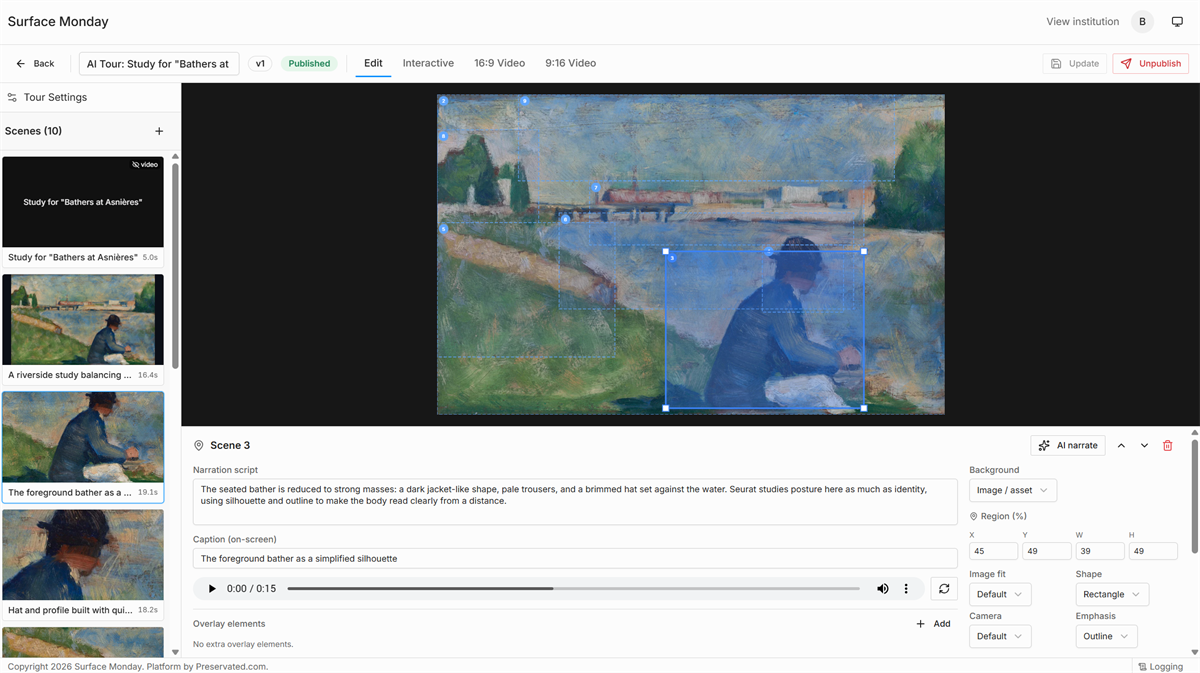Click the Unpublish button
1200x673 pixels.
1150,63
